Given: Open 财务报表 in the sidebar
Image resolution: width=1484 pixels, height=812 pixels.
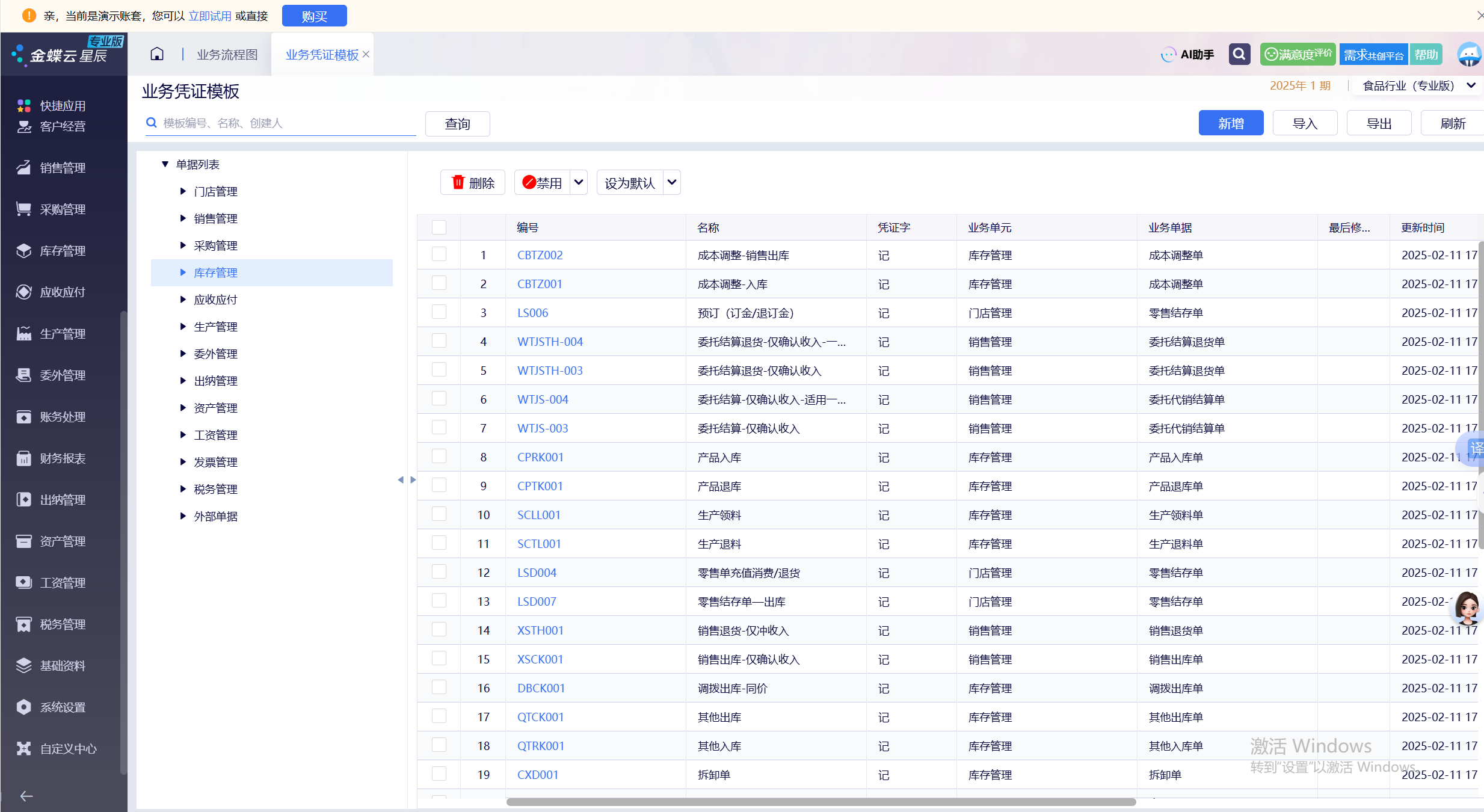Looking at the screenshot, I should (63, 458).
